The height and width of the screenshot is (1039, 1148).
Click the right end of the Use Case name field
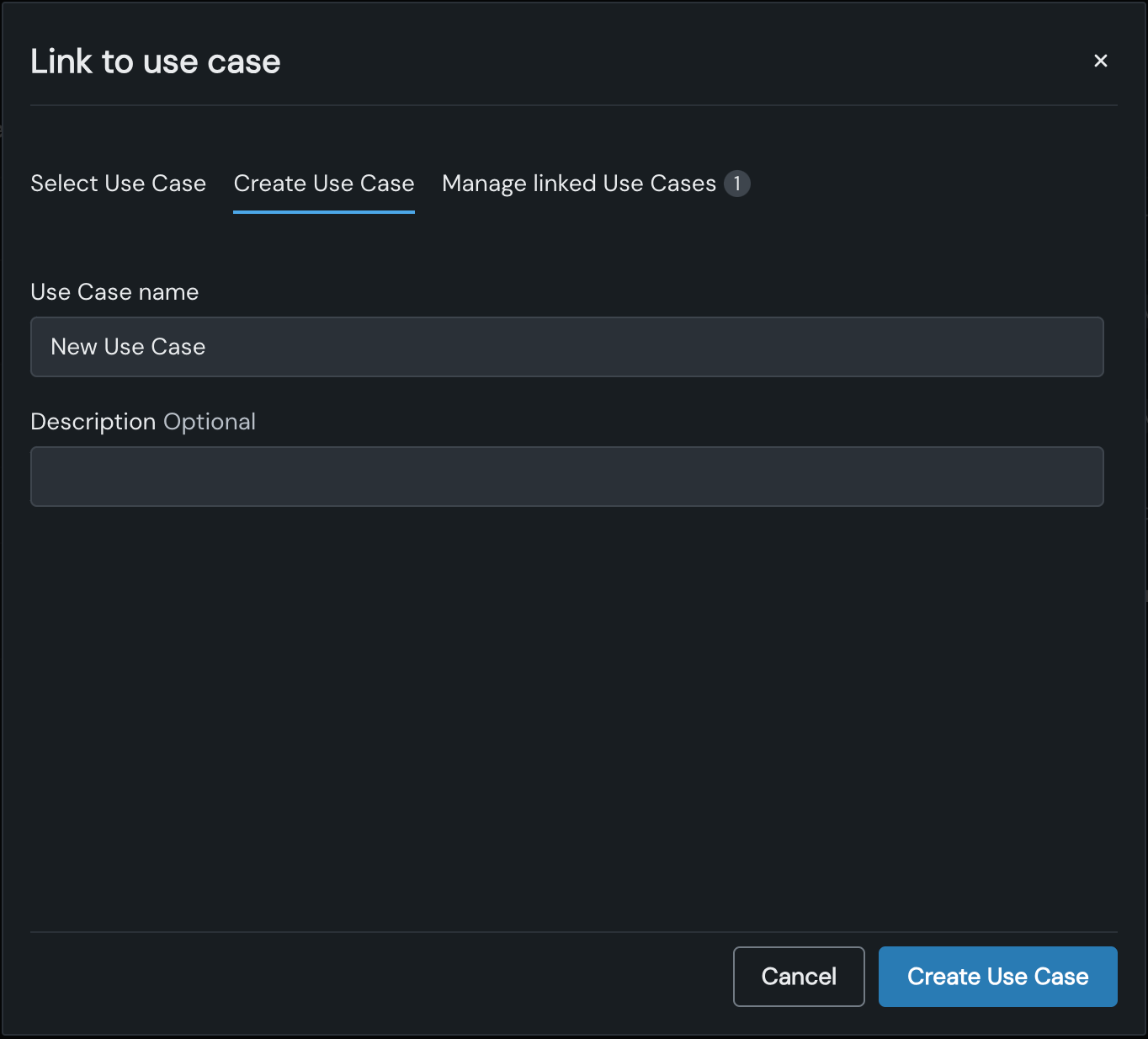click(1077, 347)
